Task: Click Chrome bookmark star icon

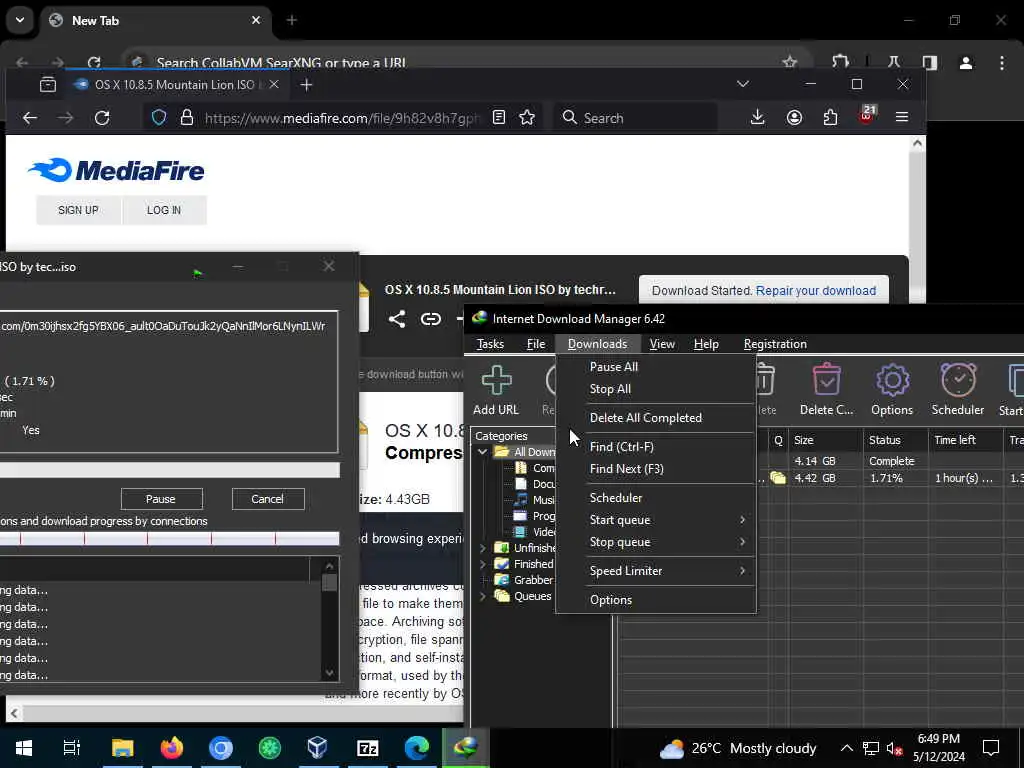Action: coord(790,63)
